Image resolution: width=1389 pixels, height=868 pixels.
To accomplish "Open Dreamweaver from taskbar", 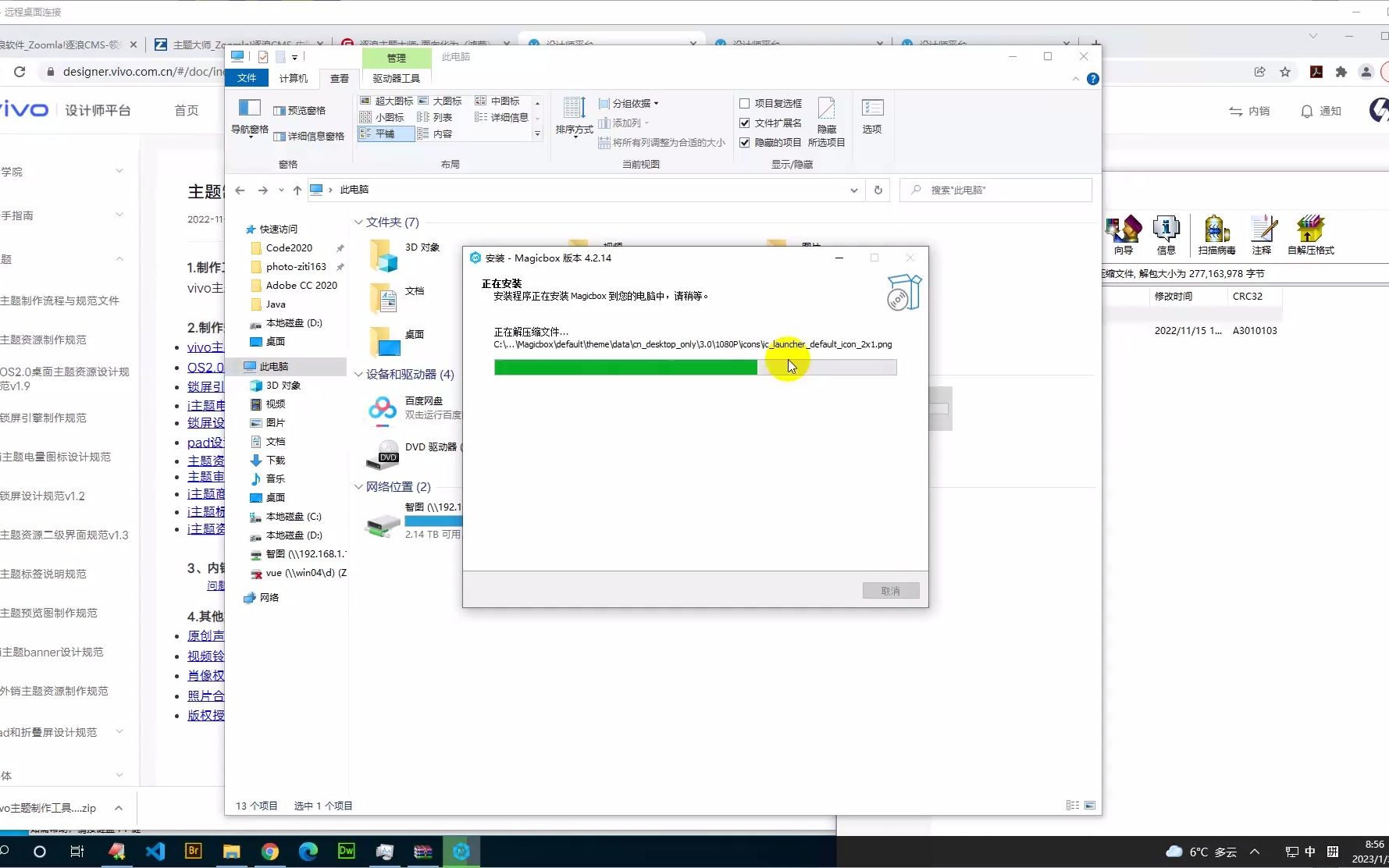I will pyautogui.click(x=346, y=852).
